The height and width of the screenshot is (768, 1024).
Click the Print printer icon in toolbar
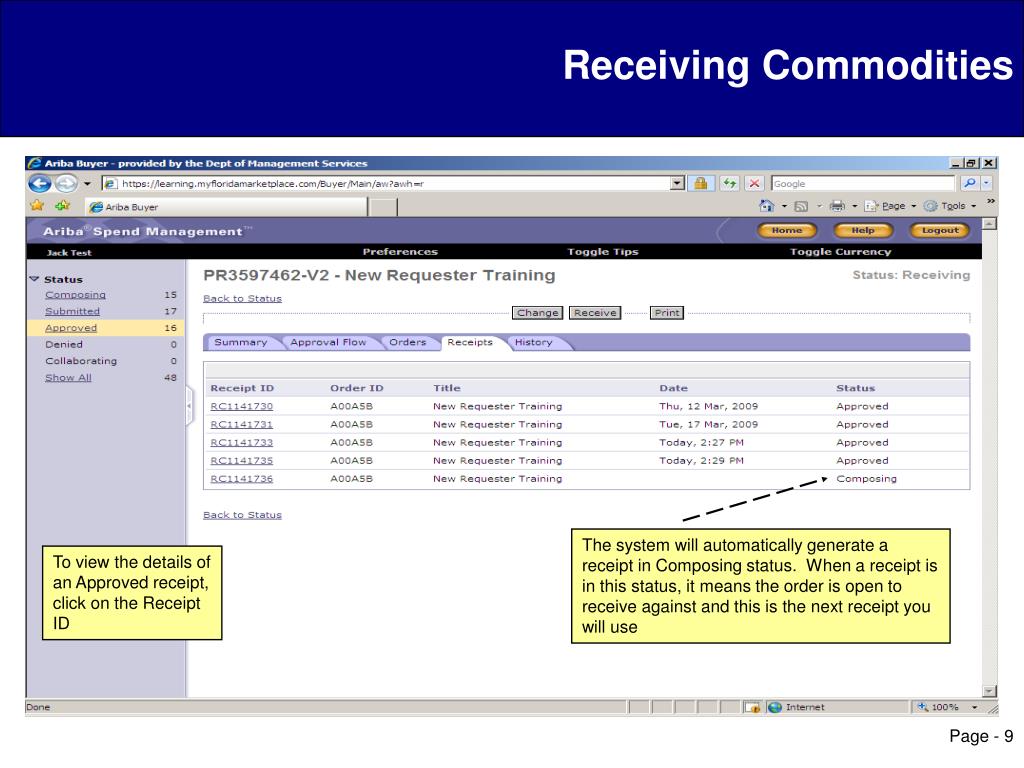(x=837, y=206)
